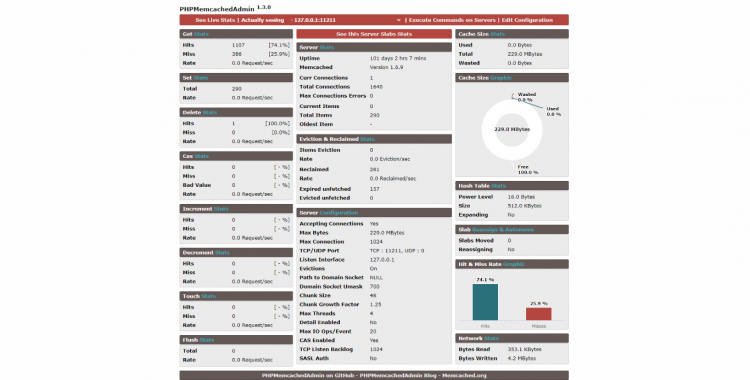Click See Live Stats link
This screenshot has height=380, width=750.
point(215,20)
